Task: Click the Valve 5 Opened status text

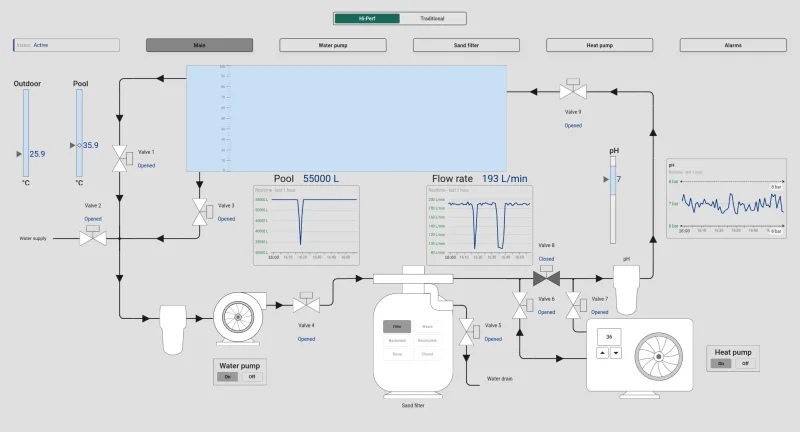Action: pyautogui.click(x=493, y=339)
